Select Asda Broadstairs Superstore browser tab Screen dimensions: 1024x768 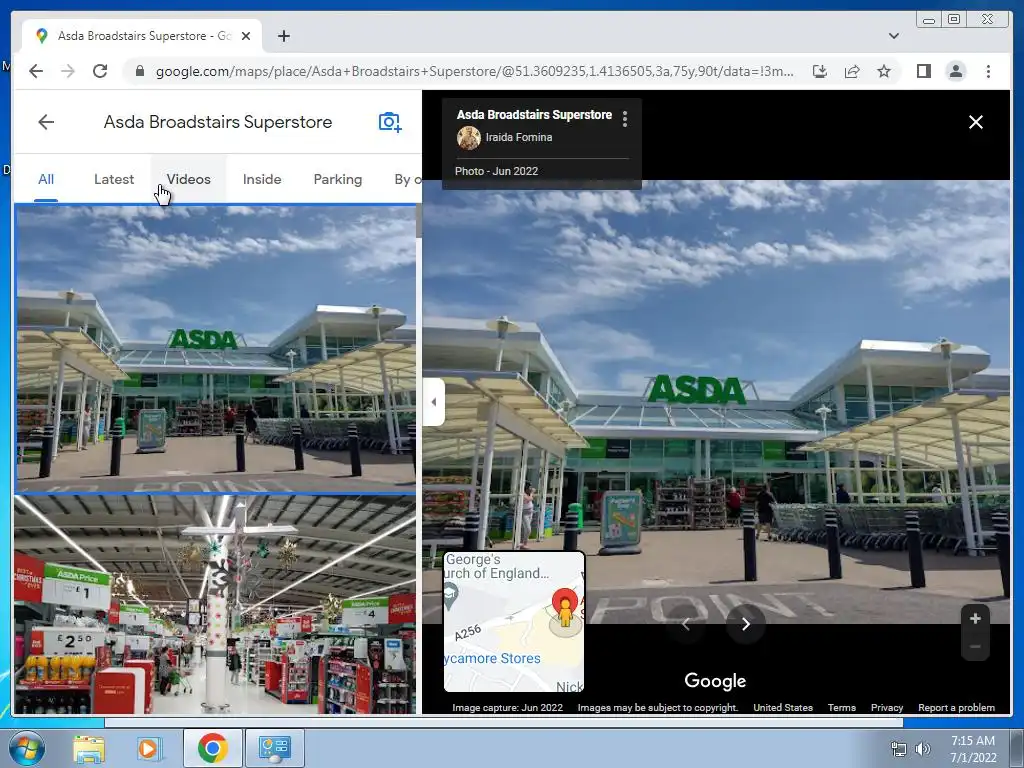point(142,36)
